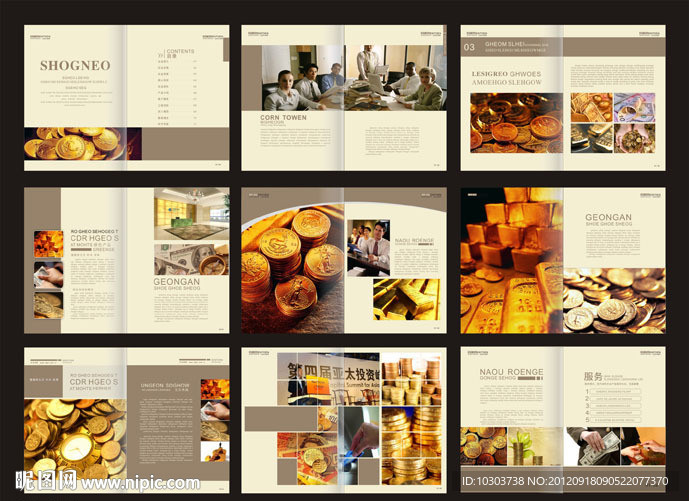Select the business meeting photo
The width and height of the screenshot is (689, 501).
click(x=354, y=78)
